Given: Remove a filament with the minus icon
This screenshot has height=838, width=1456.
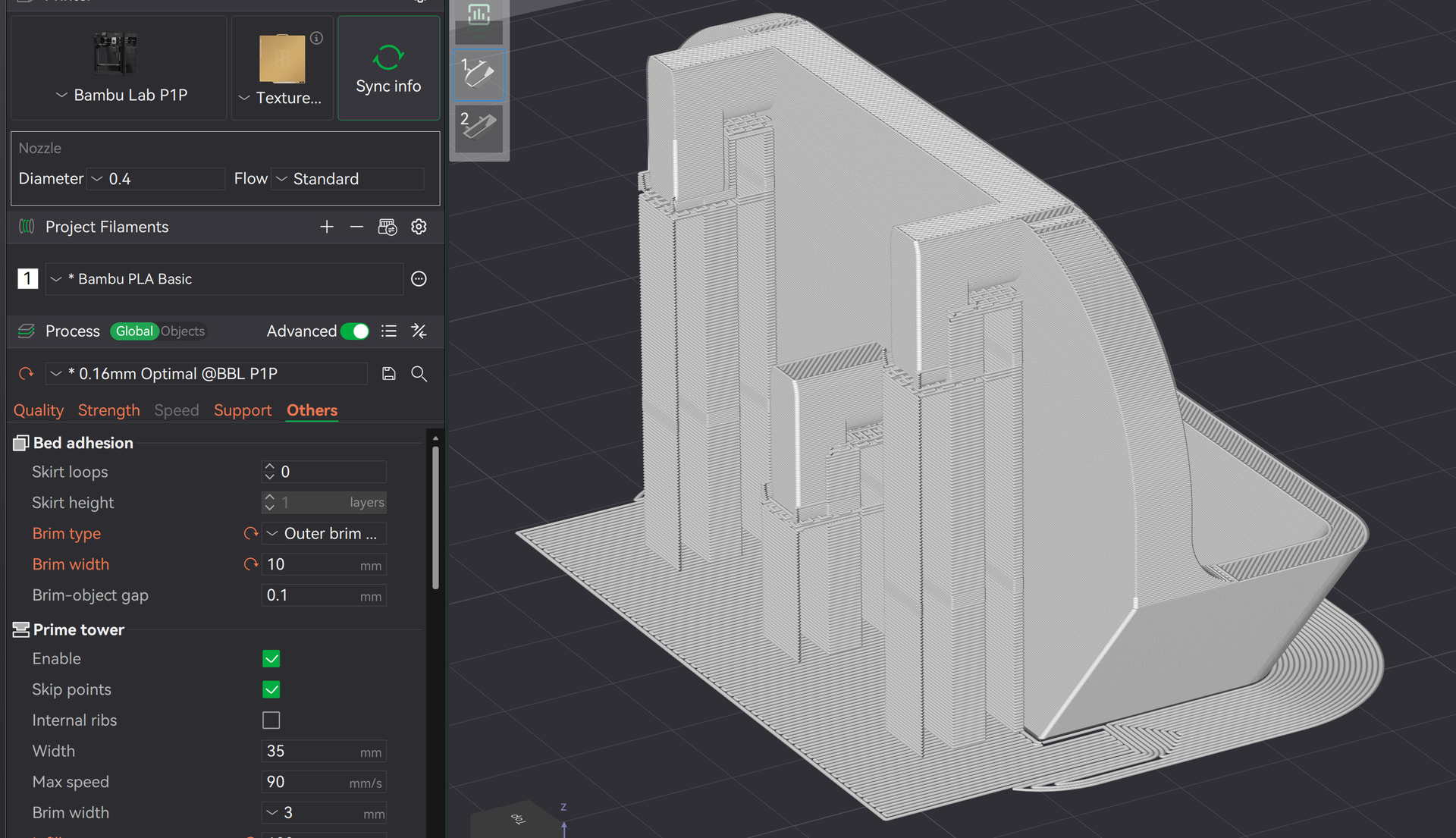Looking at the screenshot, I should [x=356, y=227].
